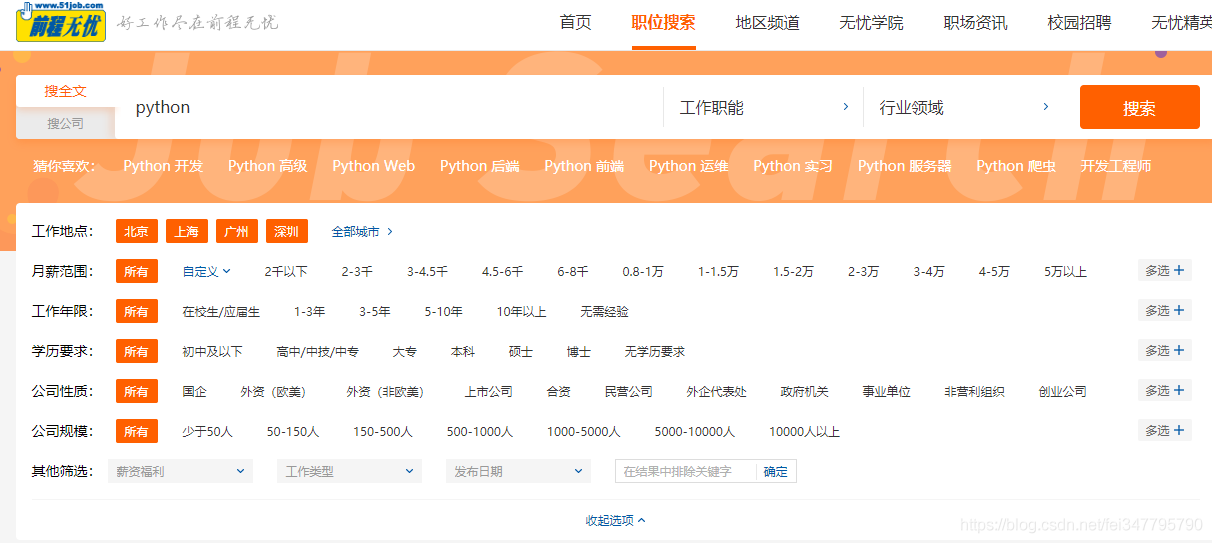Filter company size by 少于50人
This screenshot has width=1212, height=543.
(x=207, y=431)
